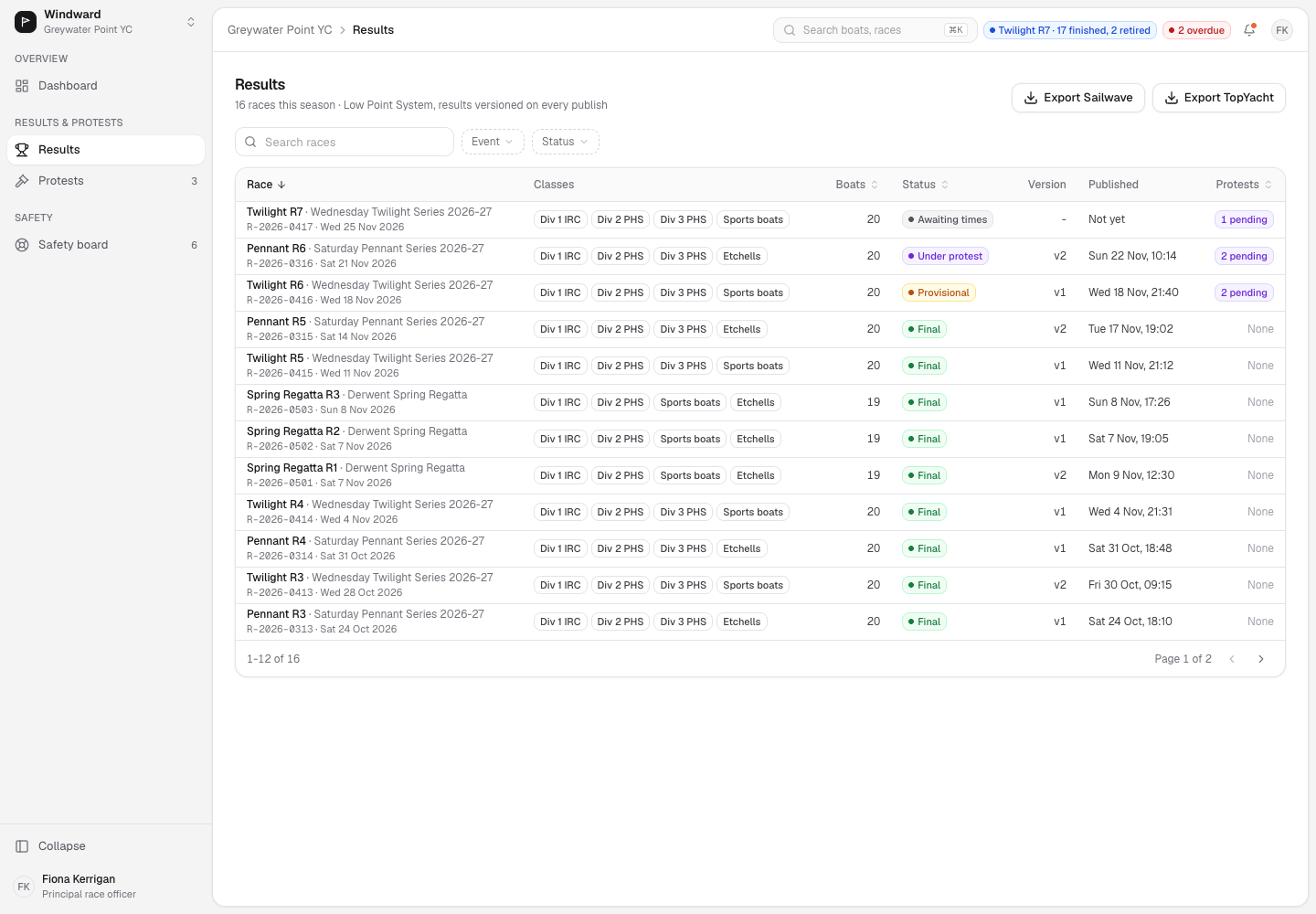1316x914 pixels.
Task: Click the Awaiting times status badge
Action: 948,219
